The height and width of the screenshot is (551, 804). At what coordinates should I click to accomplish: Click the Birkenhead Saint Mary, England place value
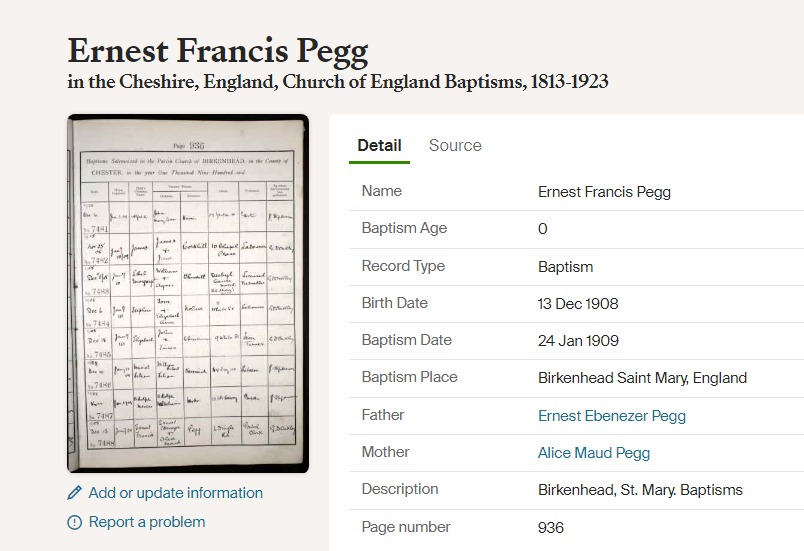tap(642, 378)
